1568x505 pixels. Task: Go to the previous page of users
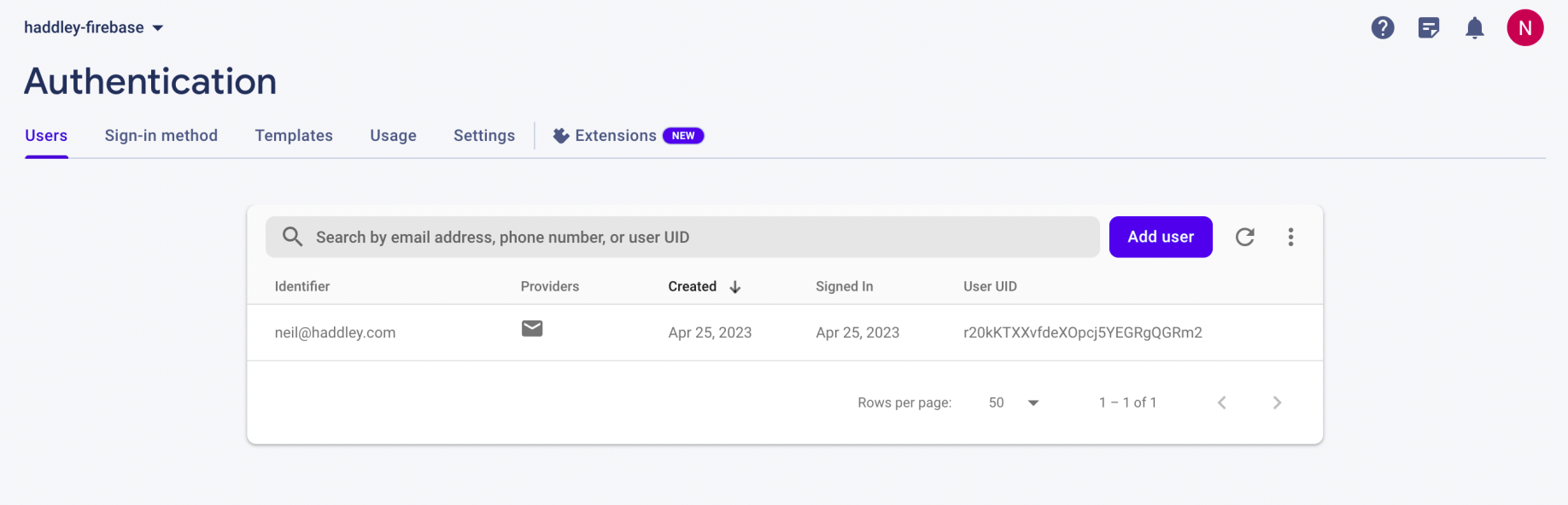tap(1222, 402)
